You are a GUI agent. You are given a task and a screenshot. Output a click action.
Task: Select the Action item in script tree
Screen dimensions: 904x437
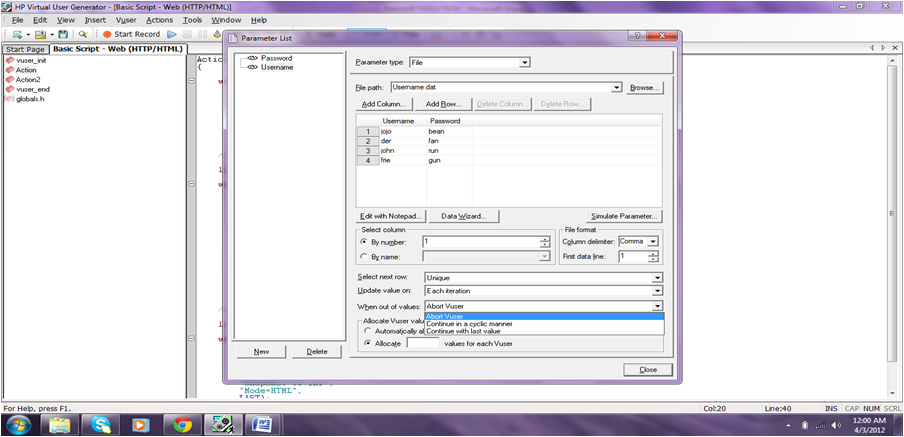point(26,70)
